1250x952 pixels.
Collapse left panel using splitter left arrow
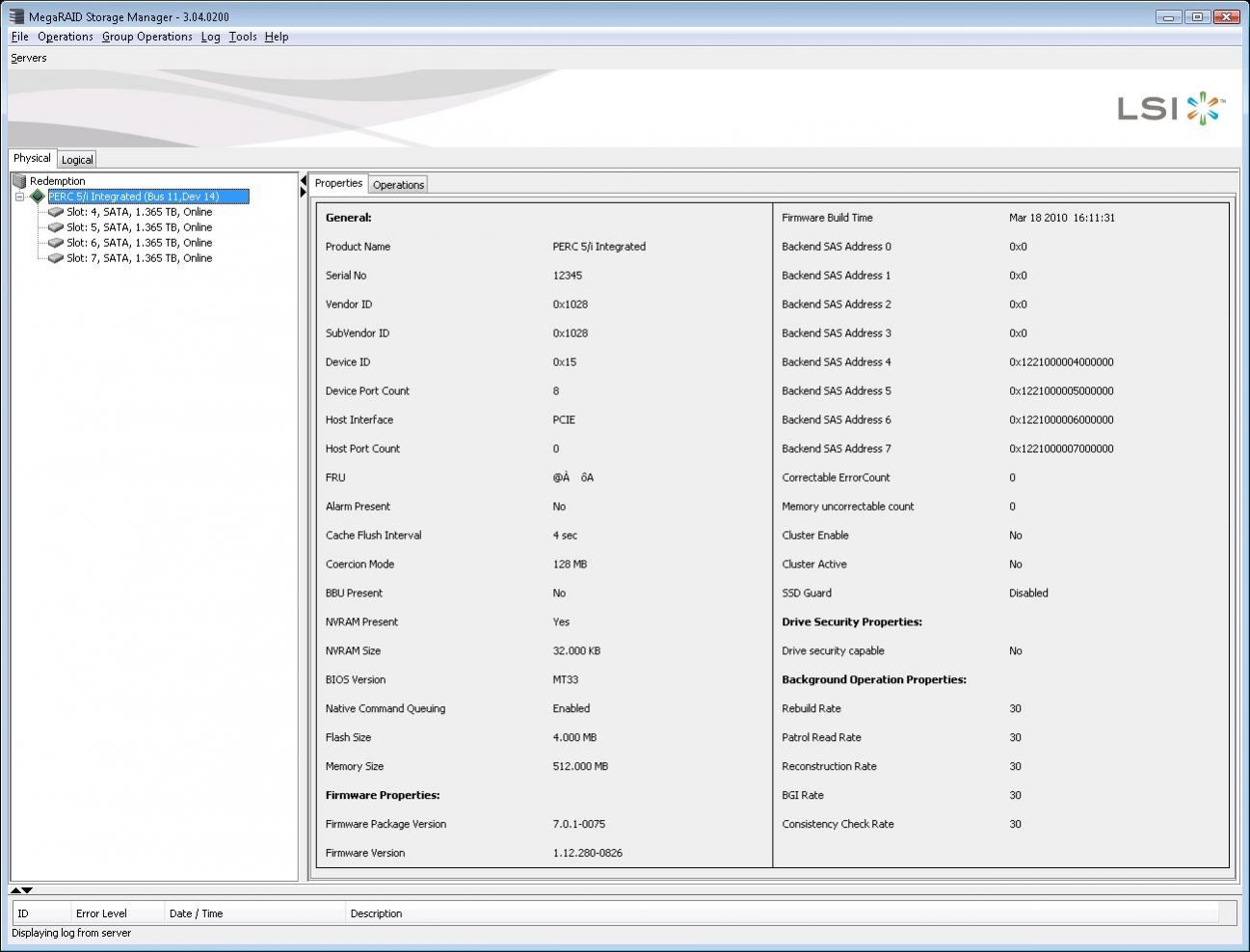(x=304, y=181)
